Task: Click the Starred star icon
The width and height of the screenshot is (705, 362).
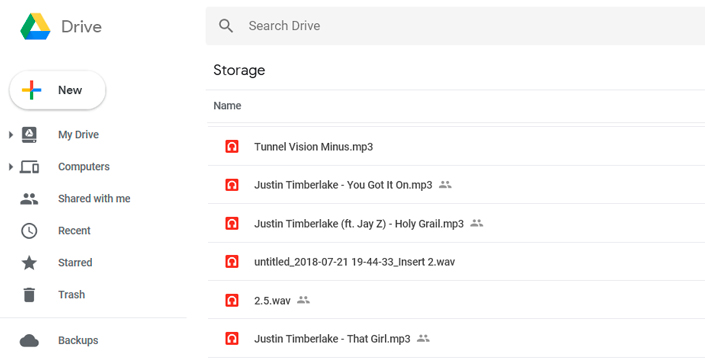Action: [x=29, y=263]
